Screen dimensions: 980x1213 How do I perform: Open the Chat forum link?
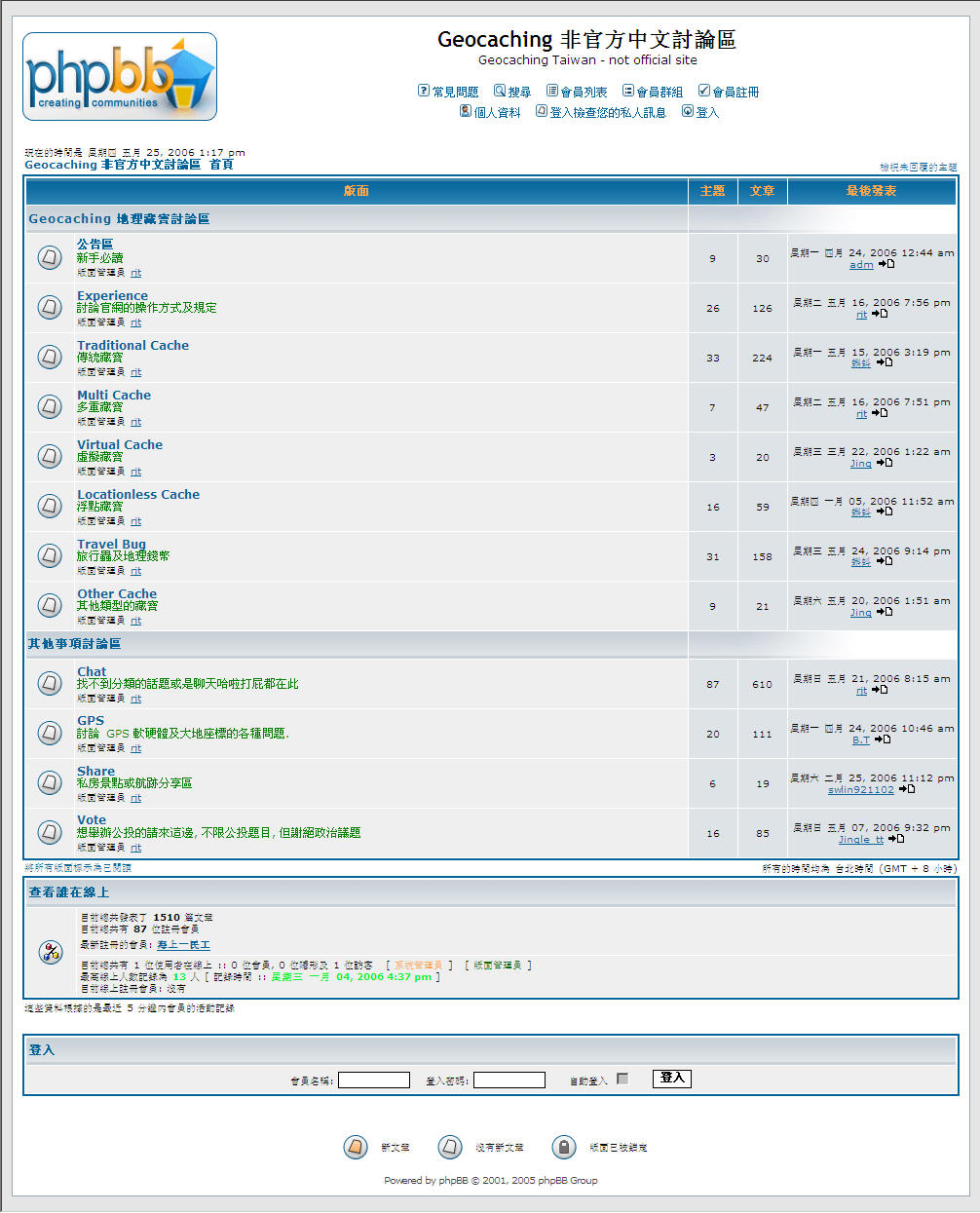[x=92, y=671]
